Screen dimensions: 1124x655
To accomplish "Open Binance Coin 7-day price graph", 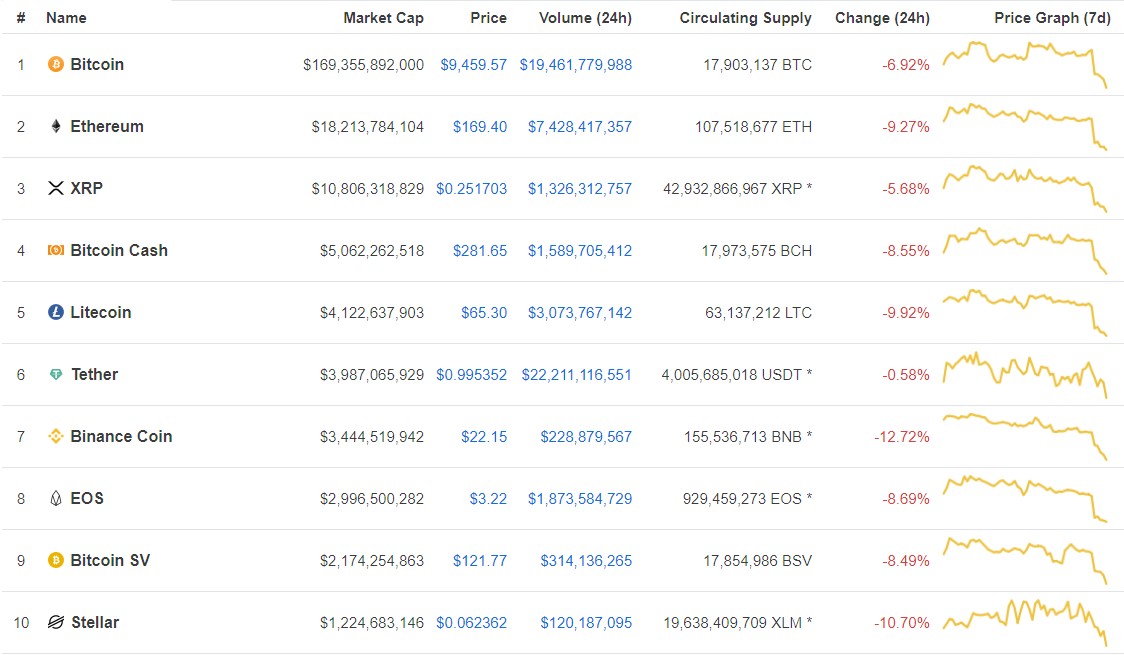I will (x=1025, y=436).
